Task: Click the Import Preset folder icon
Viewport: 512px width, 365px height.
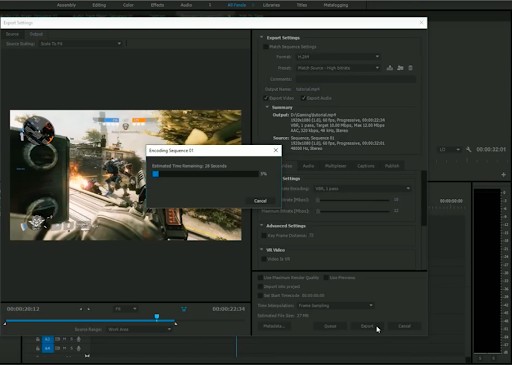Action: coord(400,68)
